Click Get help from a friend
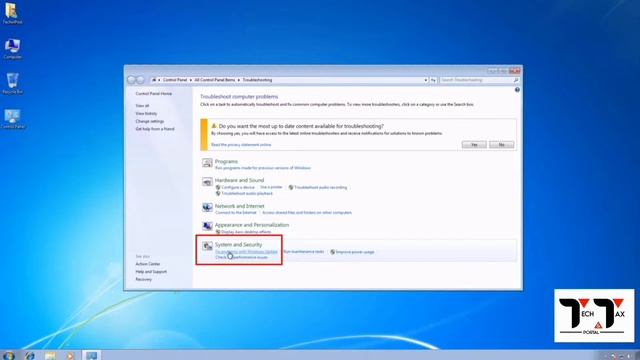Image resolution: width=640 pixels, height=360 pixels. (155, 129)
